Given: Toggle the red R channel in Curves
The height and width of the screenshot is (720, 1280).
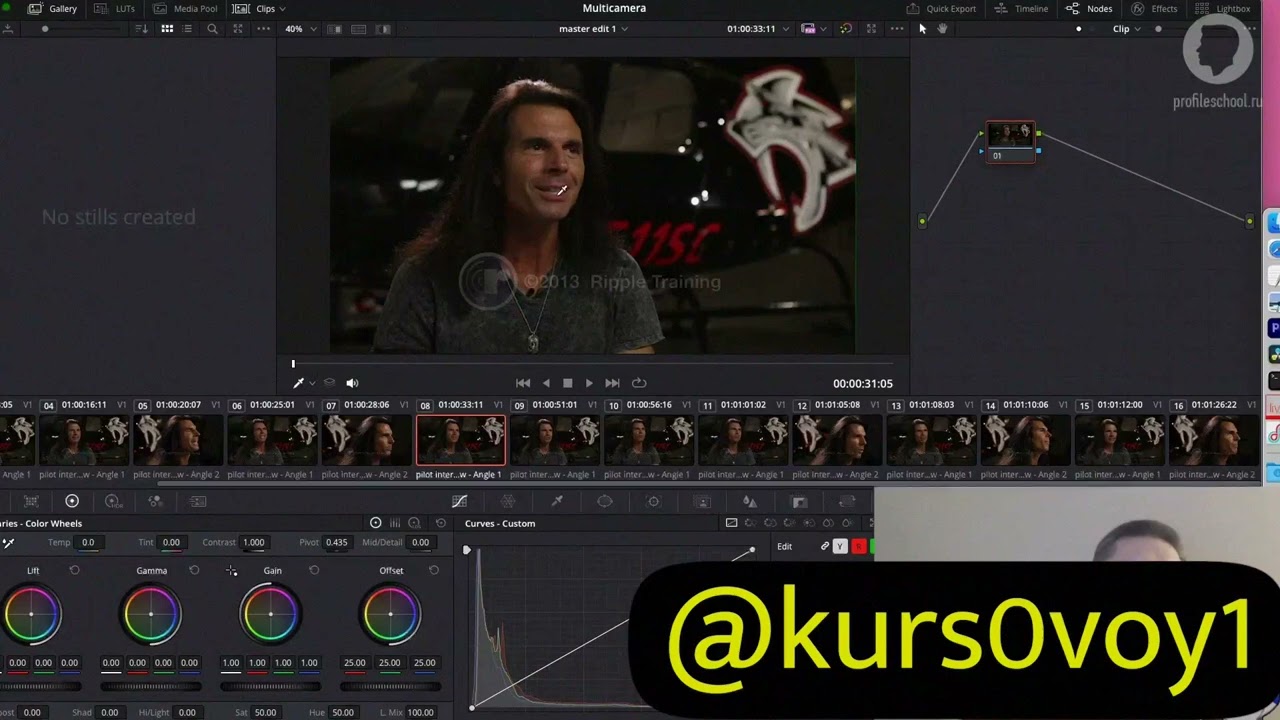Looking at the screenshot, I should pos(858,546).
